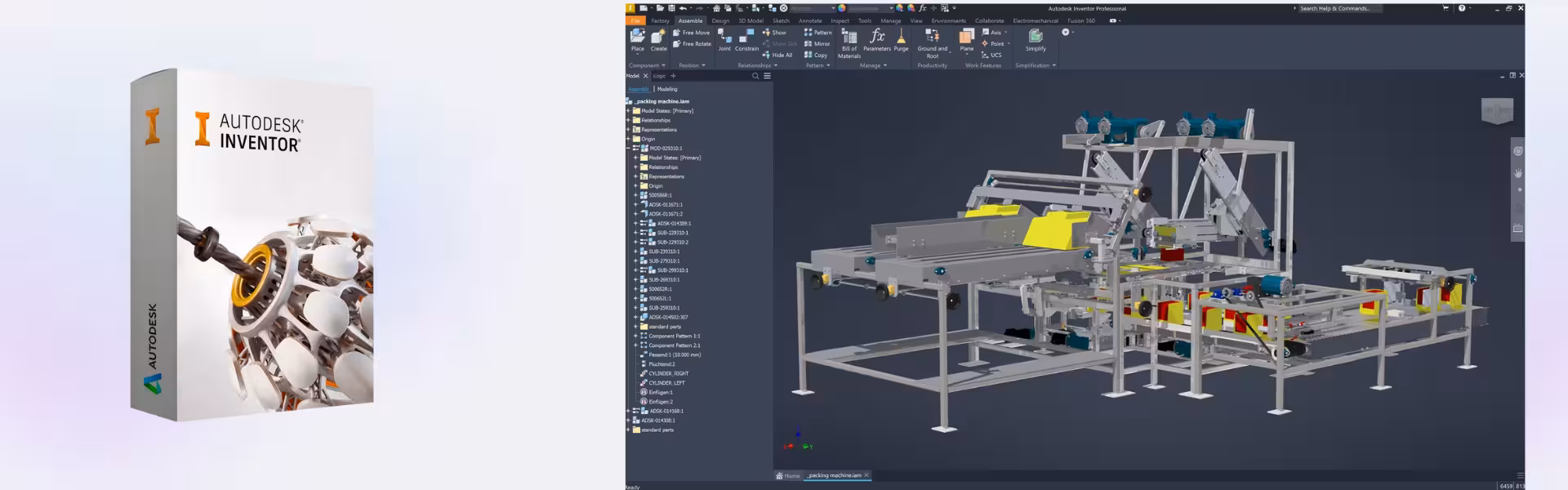
Task: Click the Create component icon
Action: coord(658,37)
